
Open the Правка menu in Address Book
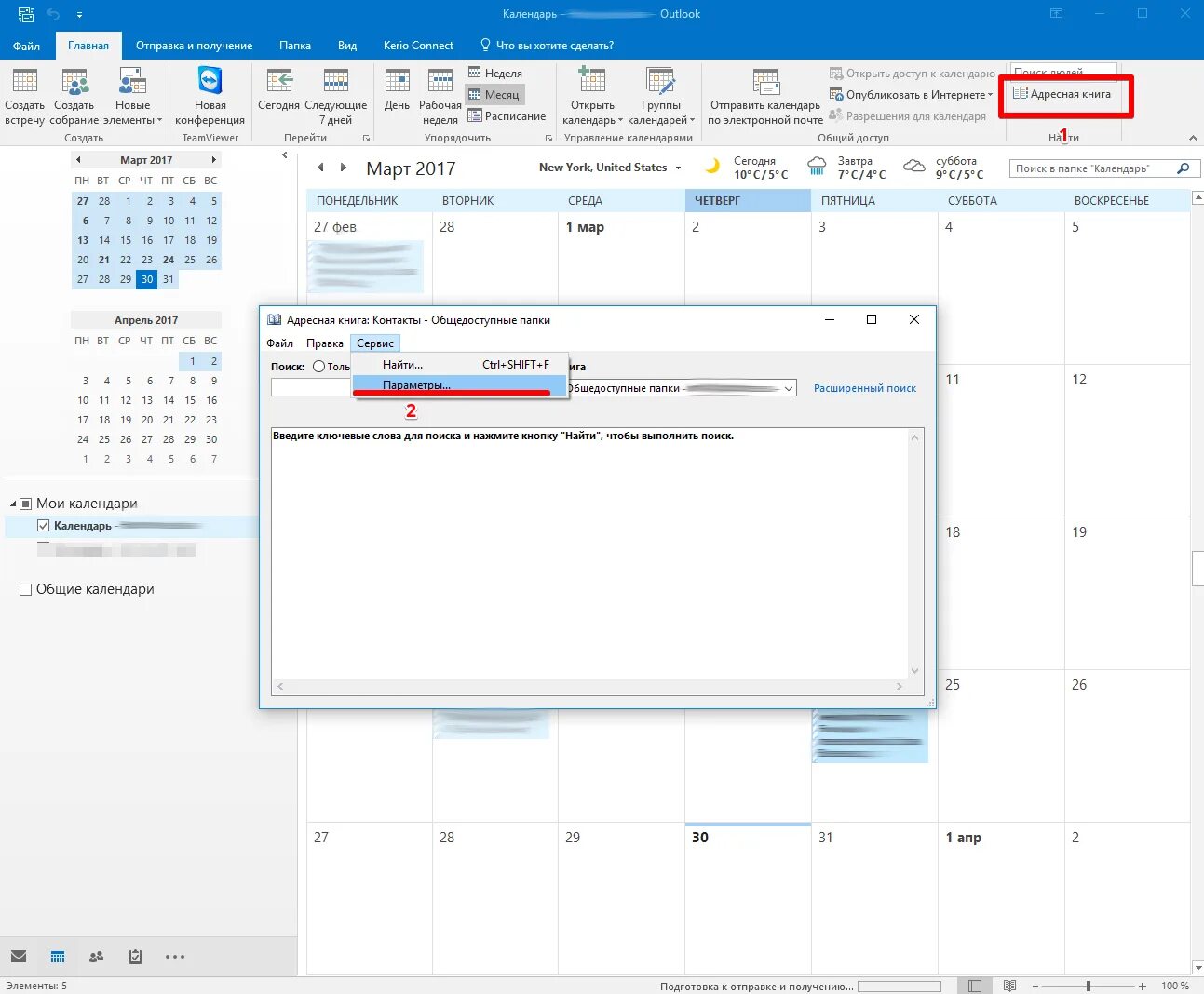[325, 343]
